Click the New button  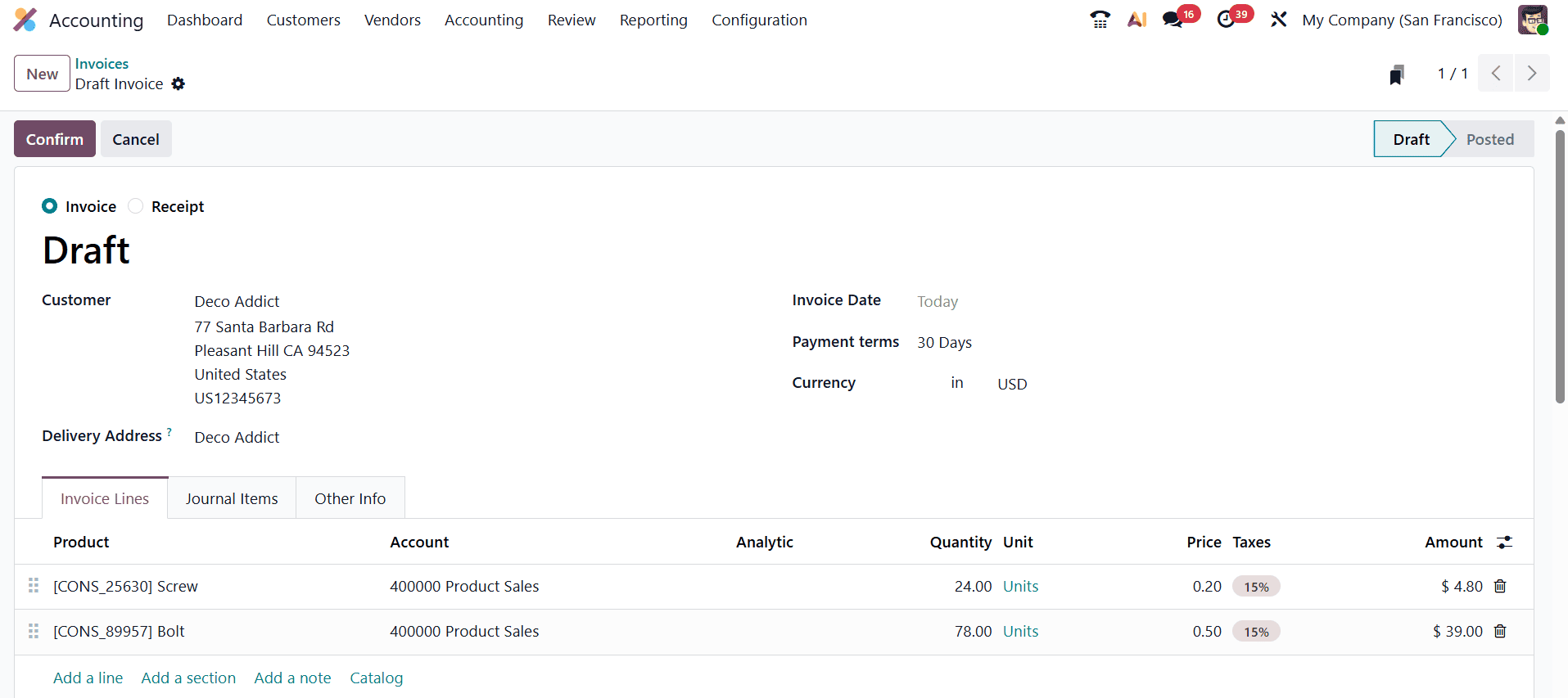coord(42,74)
